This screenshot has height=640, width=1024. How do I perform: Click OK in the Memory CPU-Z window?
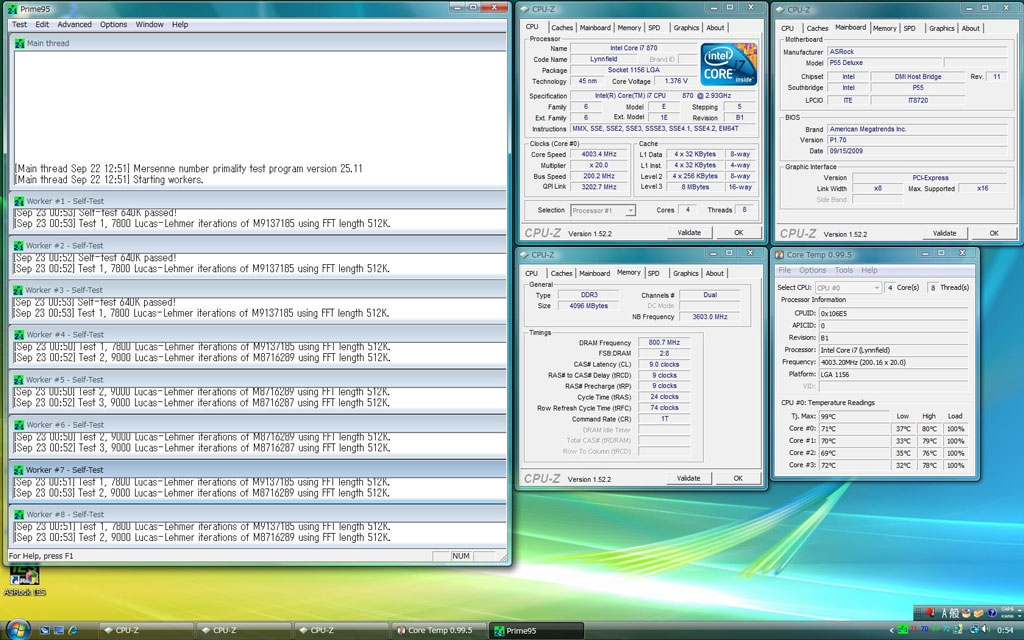tap(738, 479)
